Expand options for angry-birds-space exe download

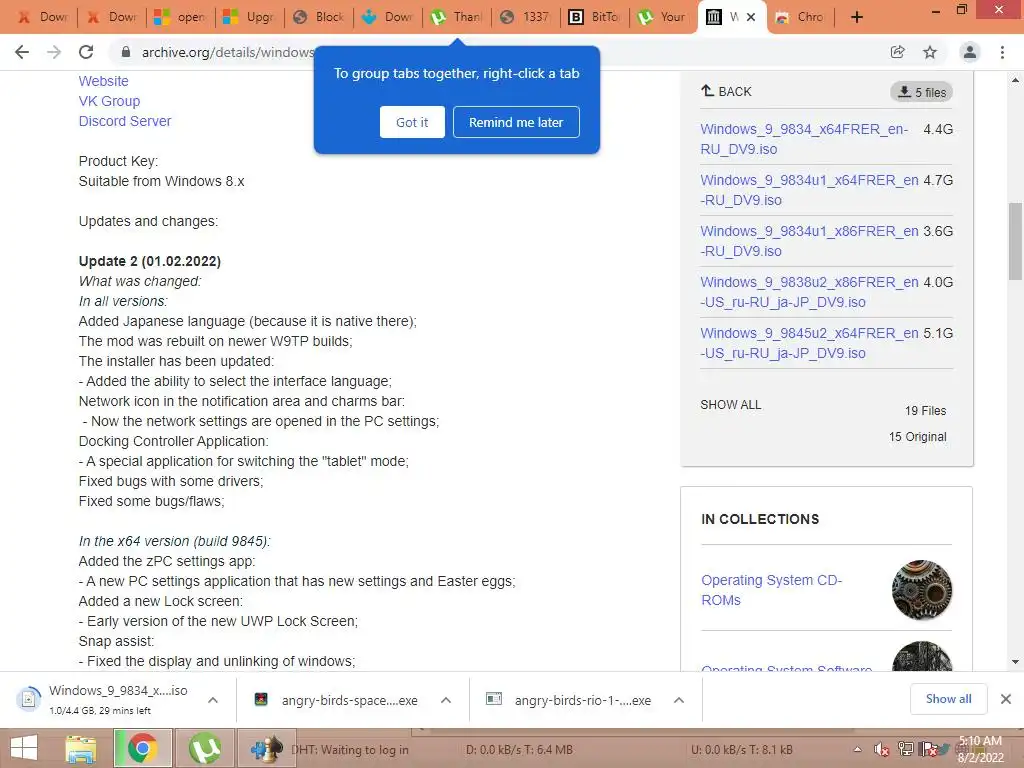tap(446, 700)
